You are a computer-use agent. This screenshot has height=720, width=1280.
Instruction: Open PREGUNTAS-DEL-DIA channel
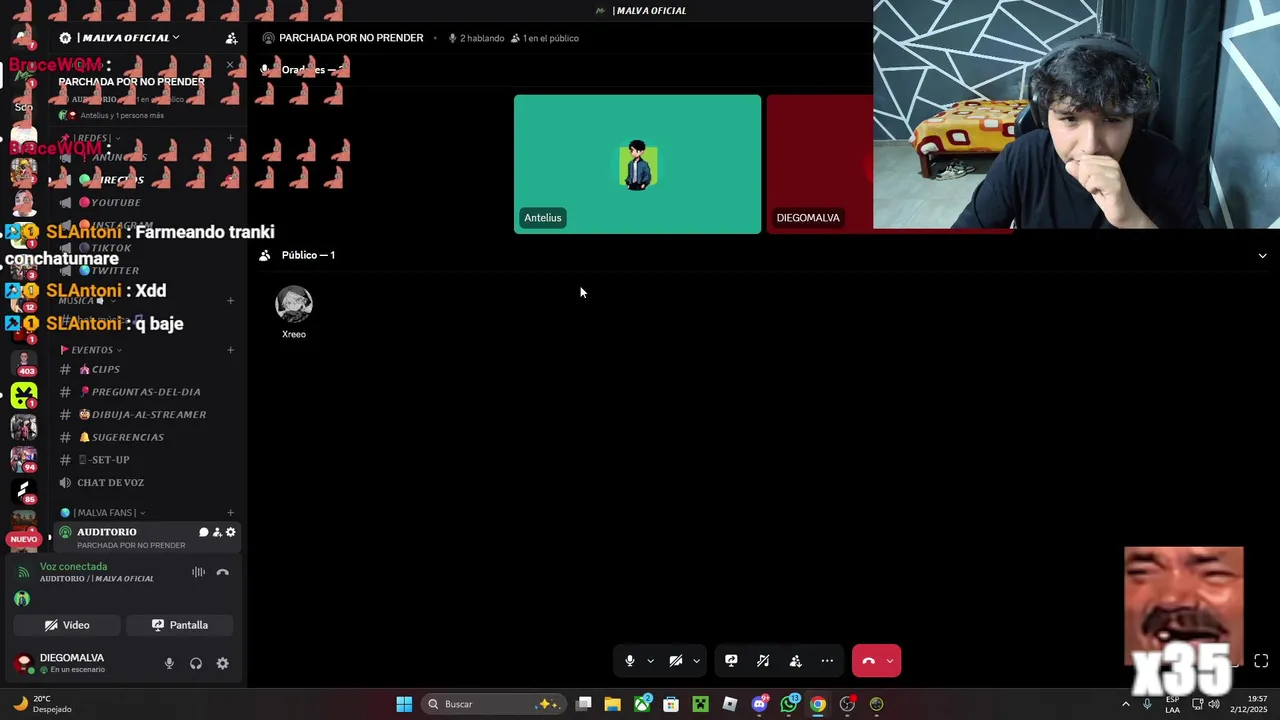pyautogui.click(x=147, y=392)
